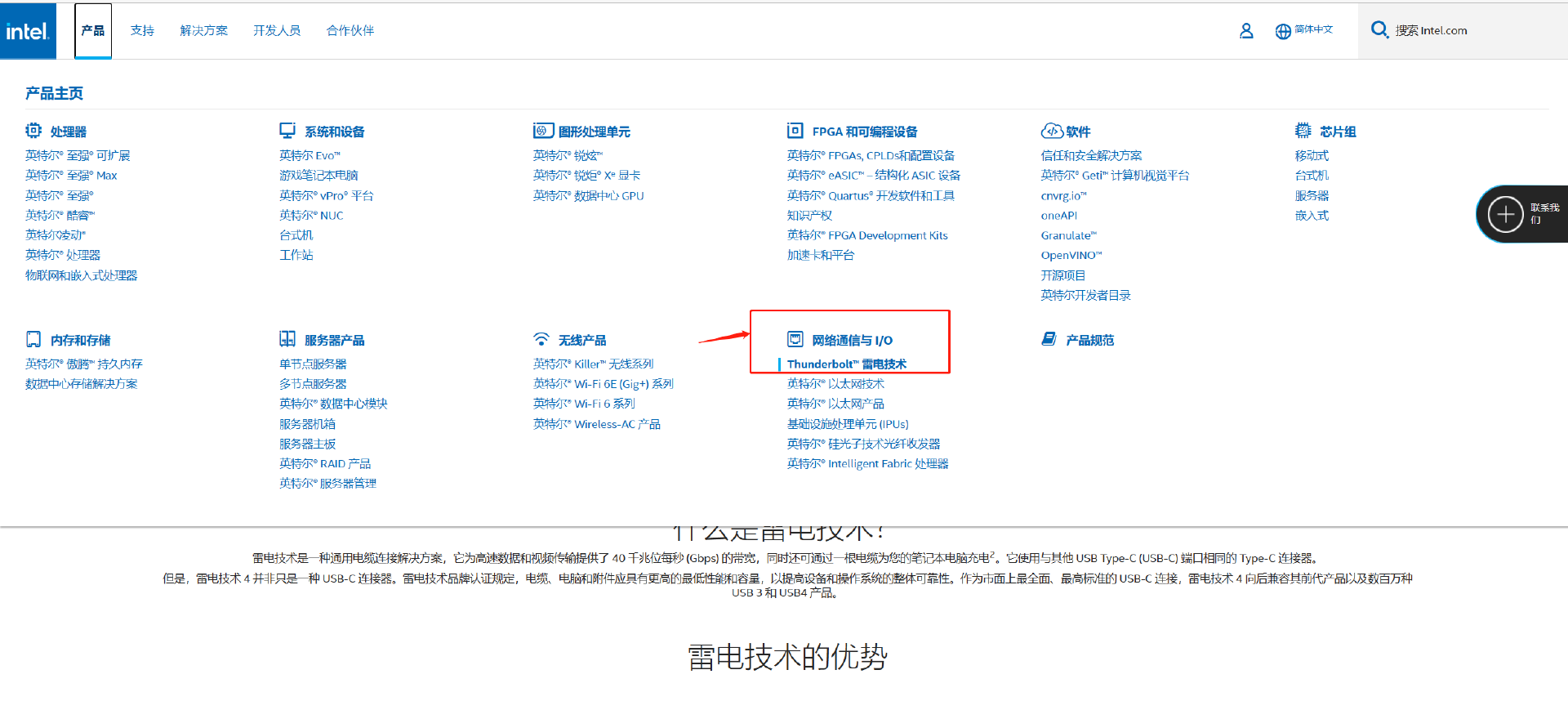Open 英特尔 酷睿 link

(x=60, y=215)
